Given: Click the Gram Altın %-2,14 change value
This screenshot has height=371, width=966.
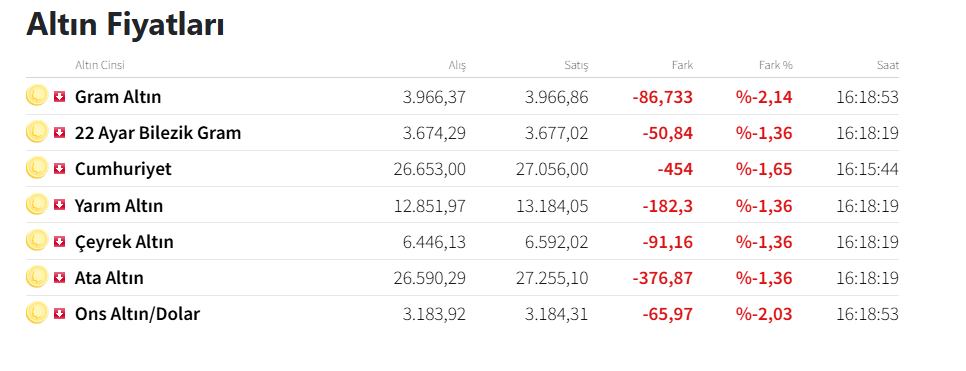Looking at the screenshot, I should (764, 97).
